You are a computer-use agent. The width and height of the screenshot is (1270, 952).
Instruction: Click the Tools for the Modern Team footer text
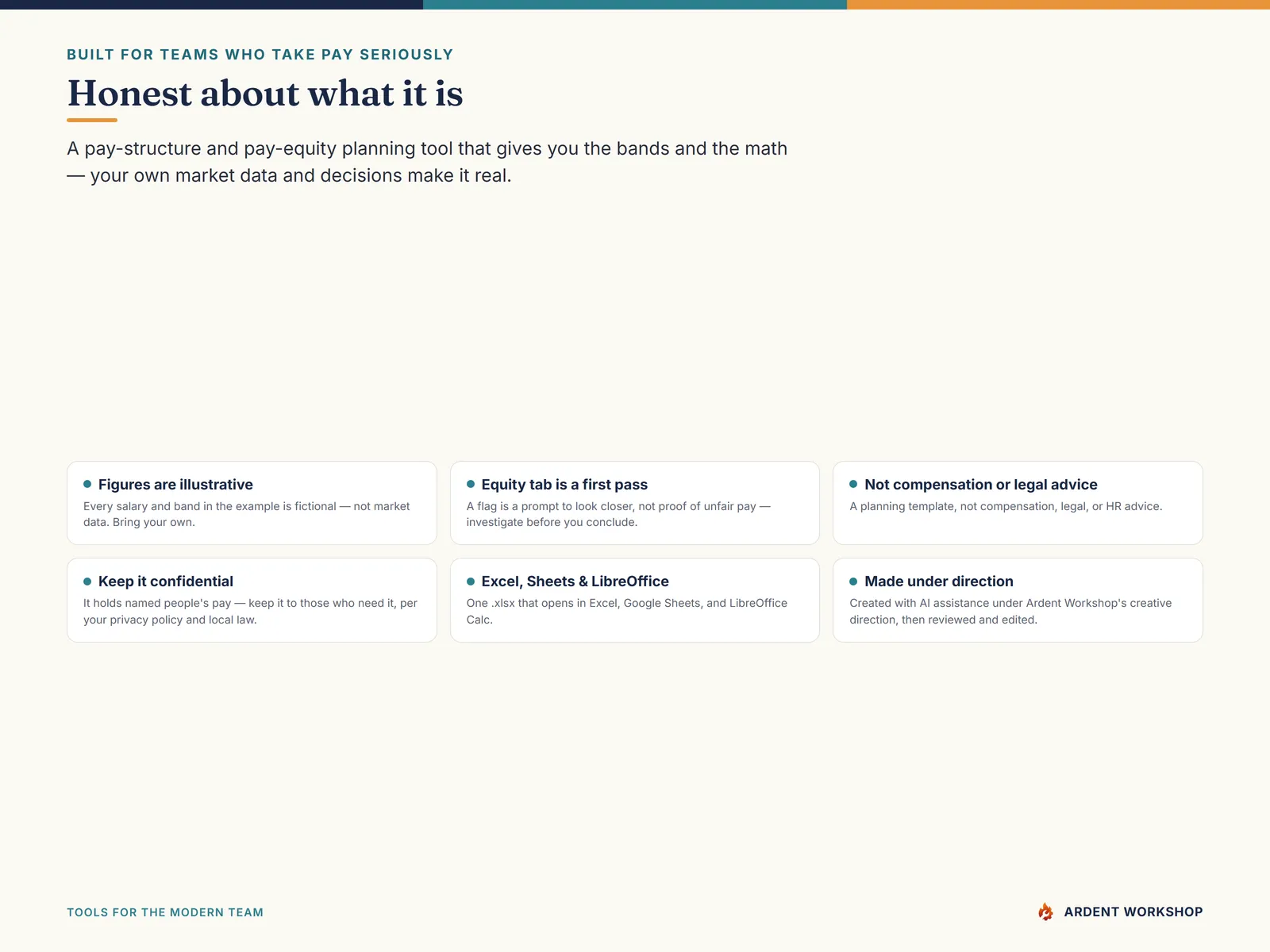coord(165,912)
